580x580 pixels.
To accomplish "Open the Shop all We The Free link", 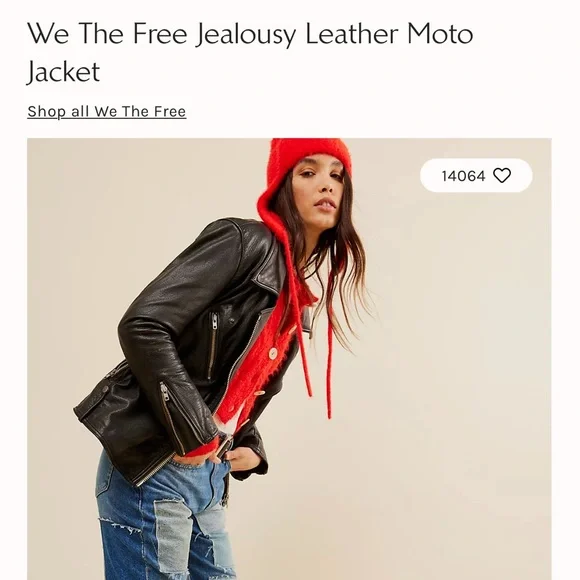I will click(107, 111).
